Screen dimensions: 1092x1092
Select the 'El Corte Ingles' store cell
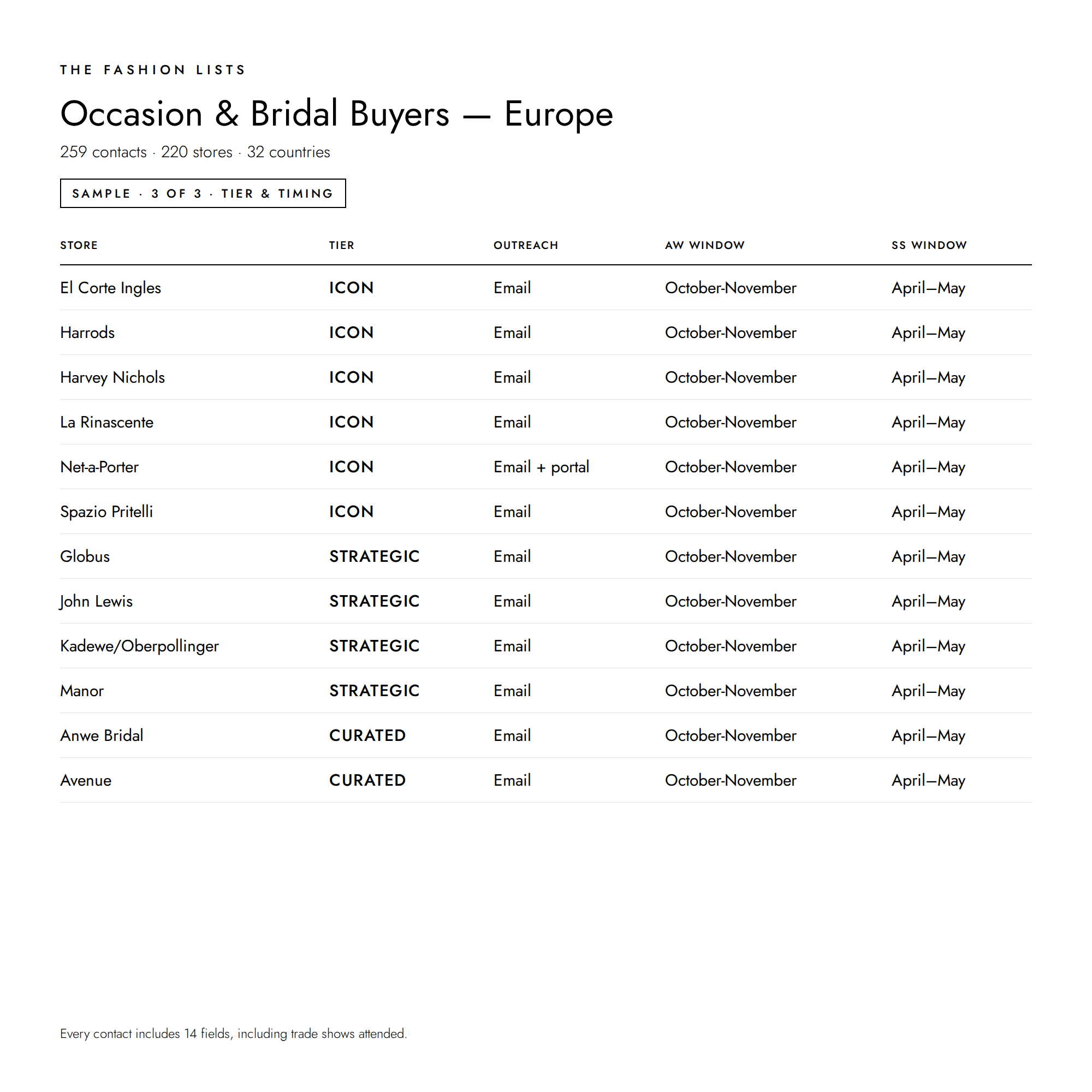click(x=111, y=288)
